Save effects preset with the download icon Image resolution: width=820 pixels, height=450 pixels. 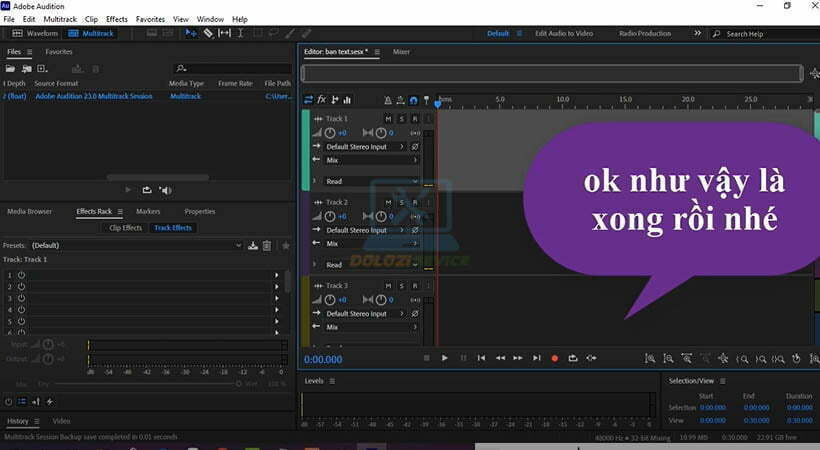[253, 245]
